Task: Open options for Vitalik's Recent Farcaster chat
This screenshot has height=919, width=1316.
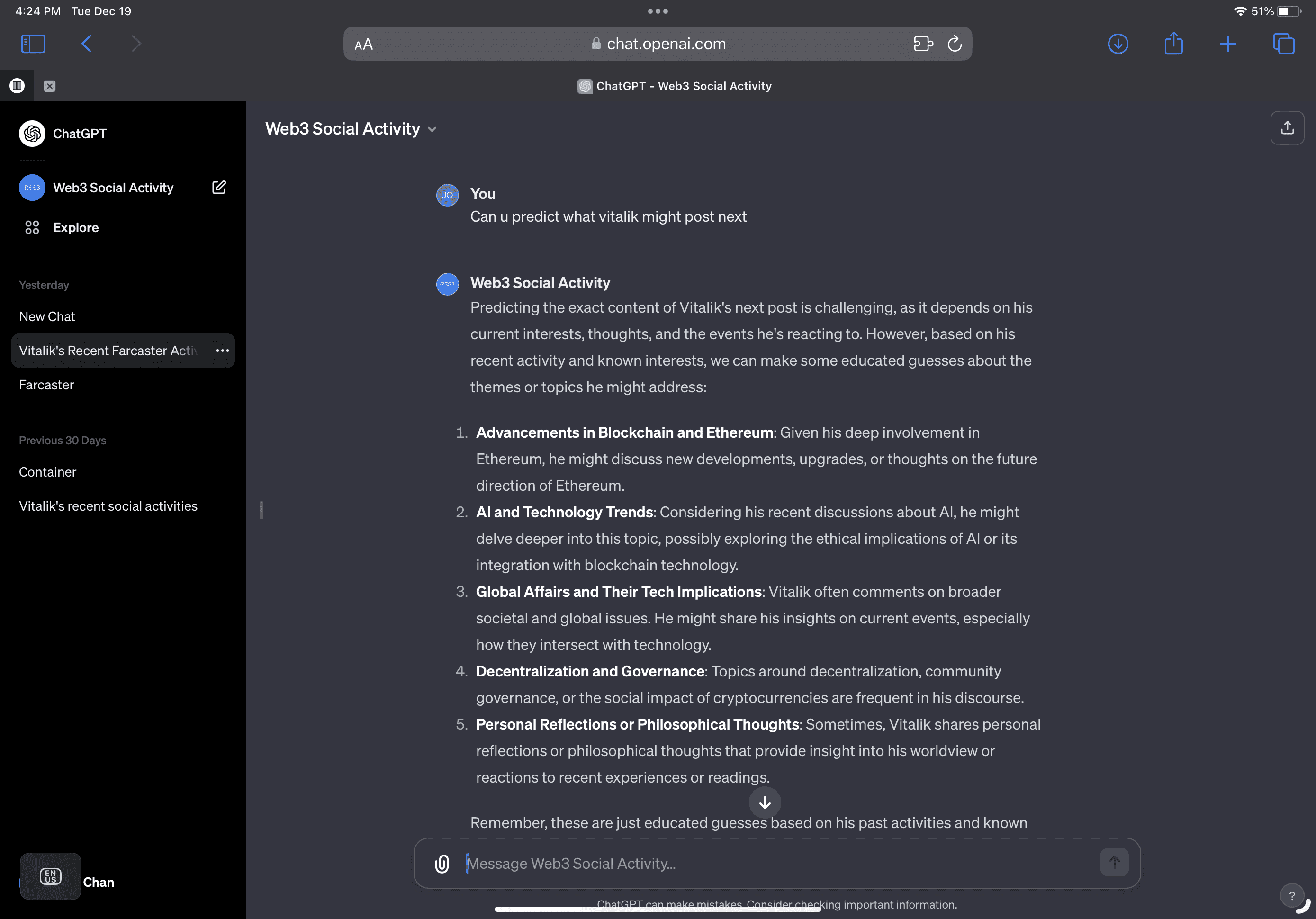Action: coord(222,350)
